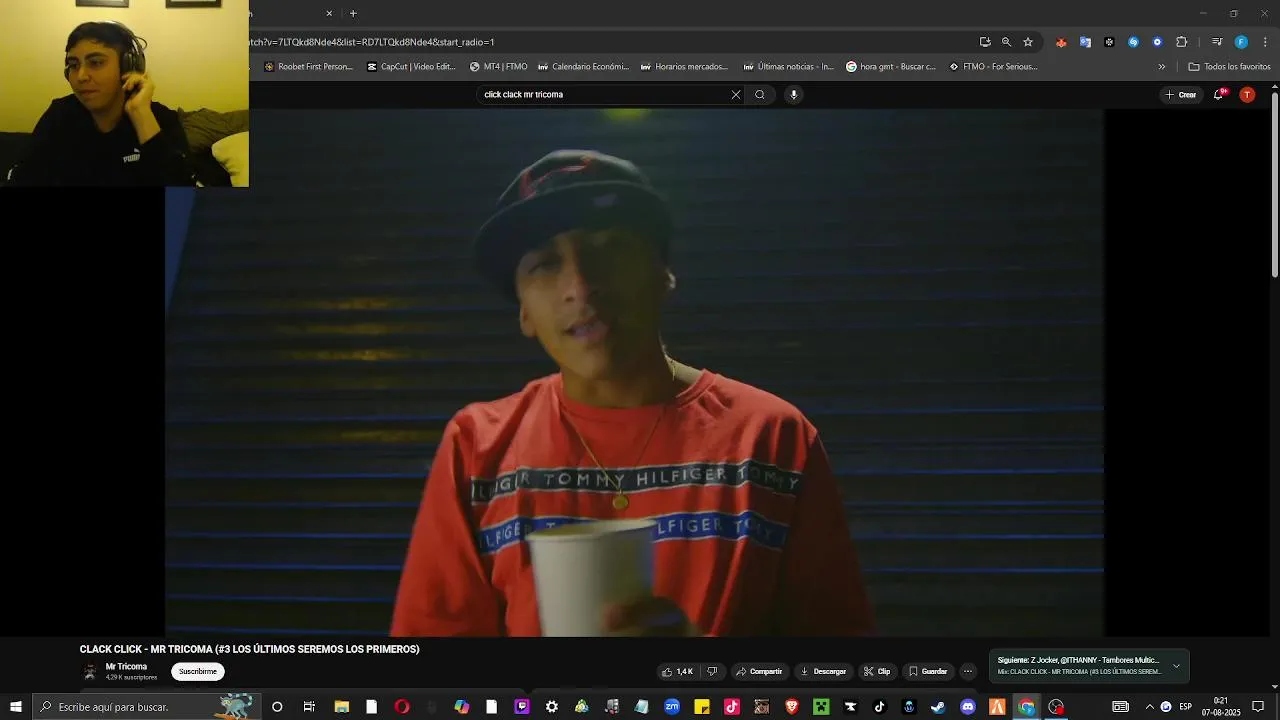Image resolution: width=1280 pixels, height=720 pixels.
Task: Open Últimas noticias bookmark
Action: [788, 67]
